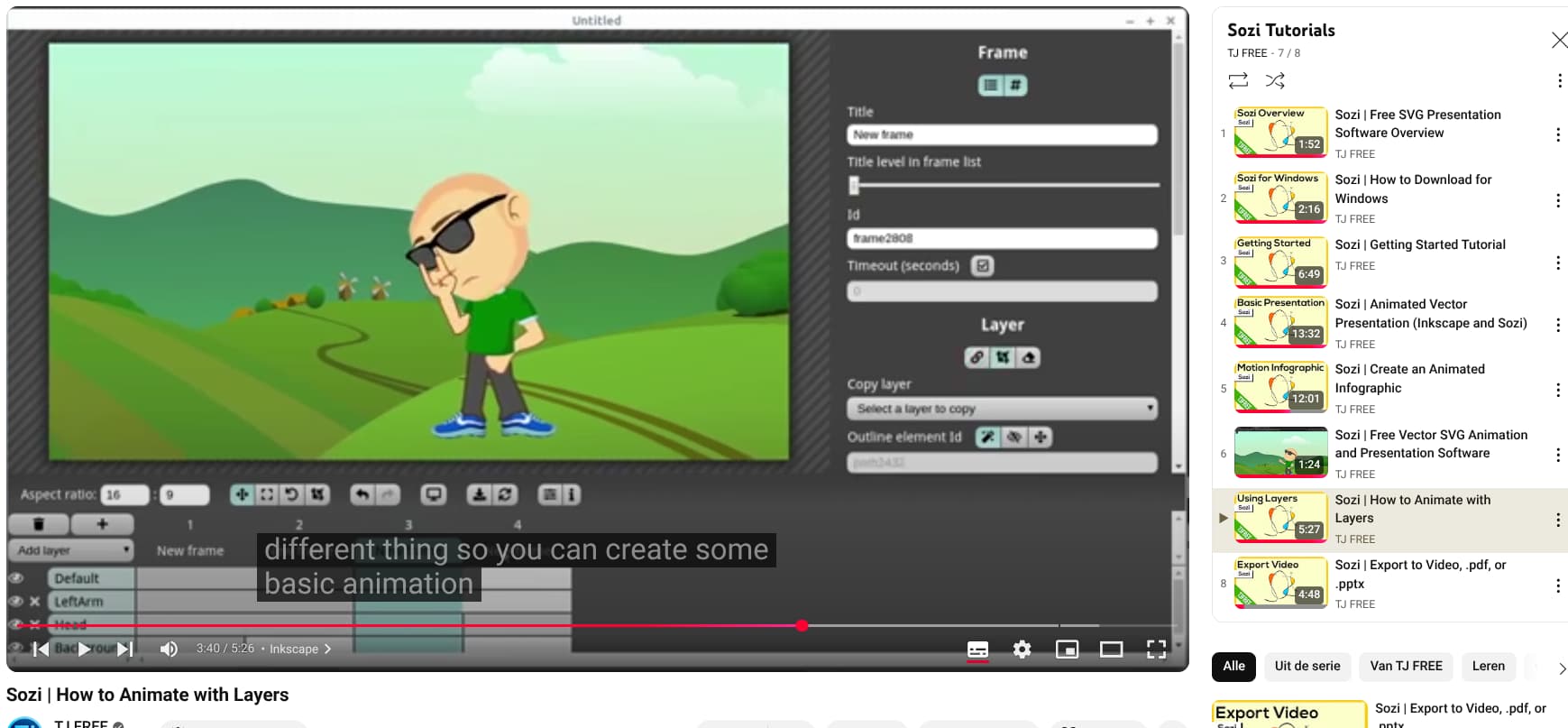The image size is (1568, 728).
Task: Open 'Sozi | Getting Started Tutorial' video
Action: point(1420,244)
